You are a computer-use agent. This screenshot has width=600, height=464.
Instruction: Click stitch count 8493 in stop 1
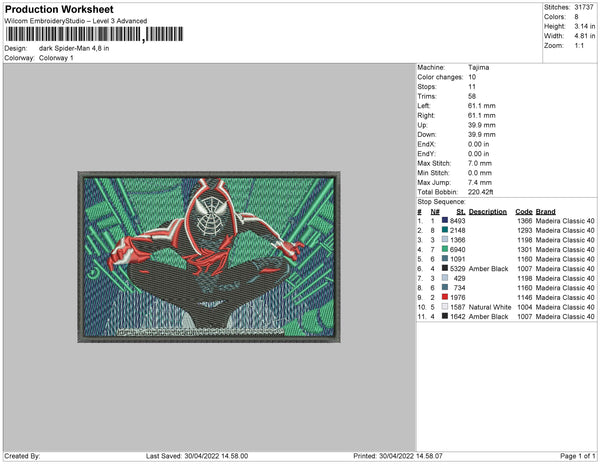tap(458, 221)
